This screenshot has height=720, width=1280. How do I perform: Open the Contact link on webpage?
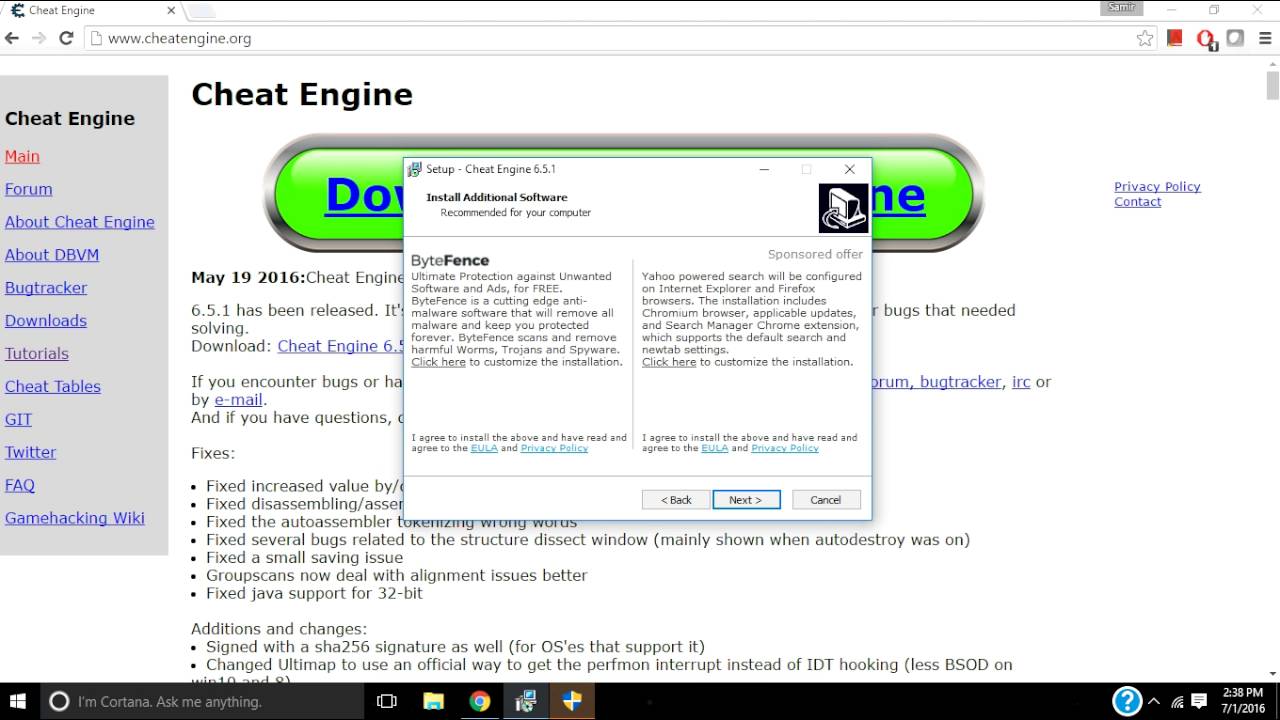pos(1138,202)
